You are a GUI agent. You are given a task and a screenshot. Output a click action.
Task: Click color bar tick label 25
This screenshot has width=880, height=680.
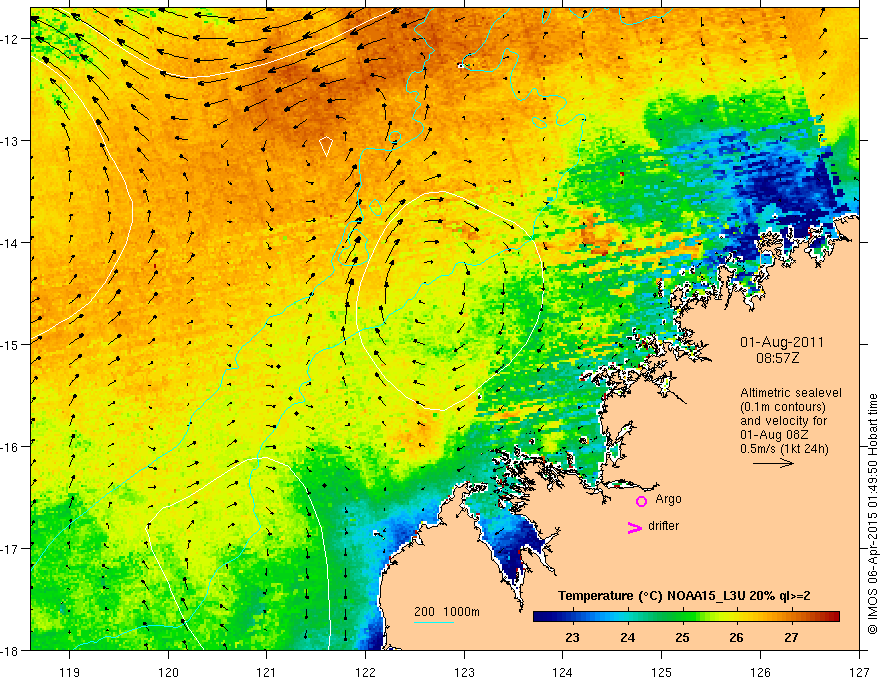(x=682, y=638)
